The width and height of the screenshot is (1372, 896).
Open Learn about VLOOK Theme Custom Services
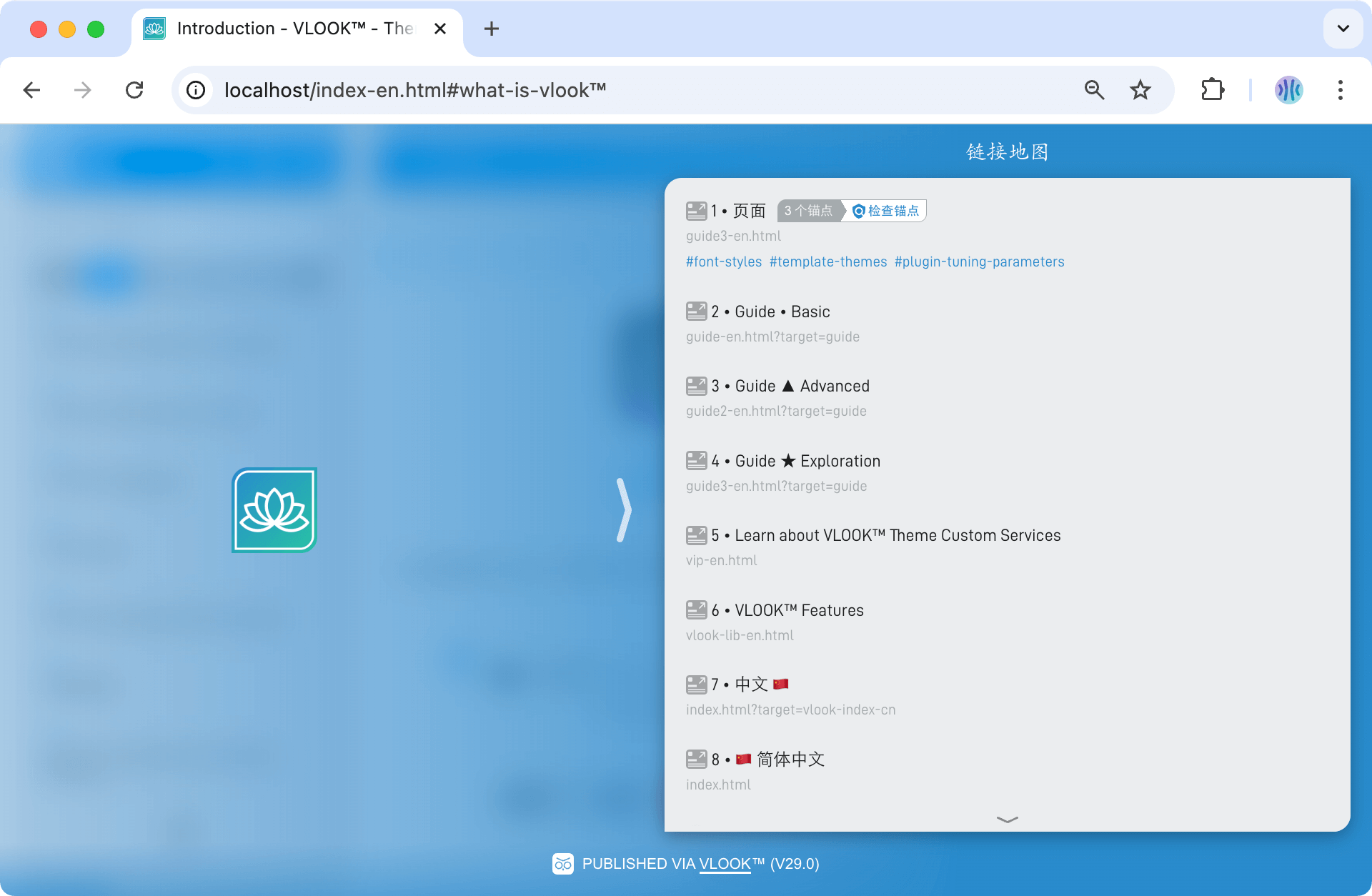click(x=886, y=535)
